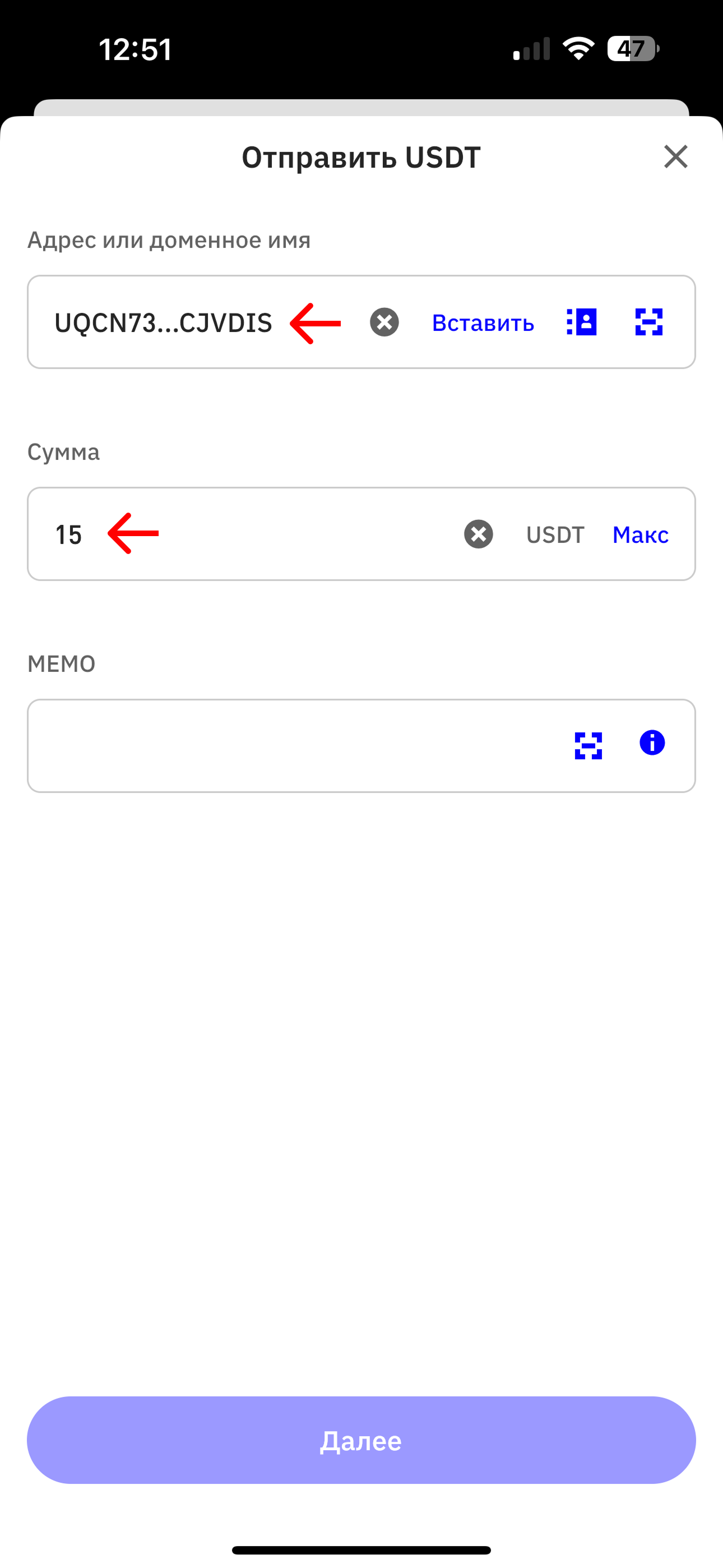Tap Макс to send maximum amount
Image resolution: width=723 pixels, height=1568 pixels.
[x=640, y=534]
